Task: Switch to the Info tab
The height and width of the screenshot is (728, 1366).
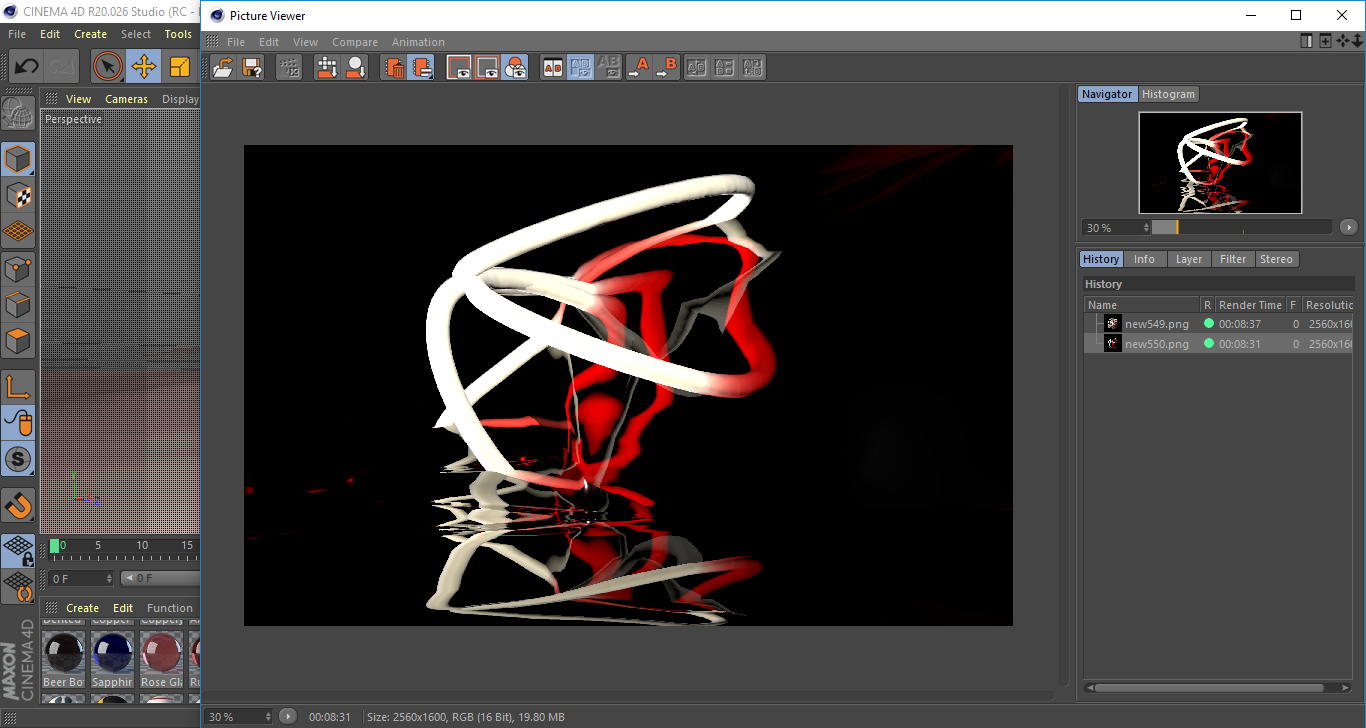Action: (x=1144, y=259)
